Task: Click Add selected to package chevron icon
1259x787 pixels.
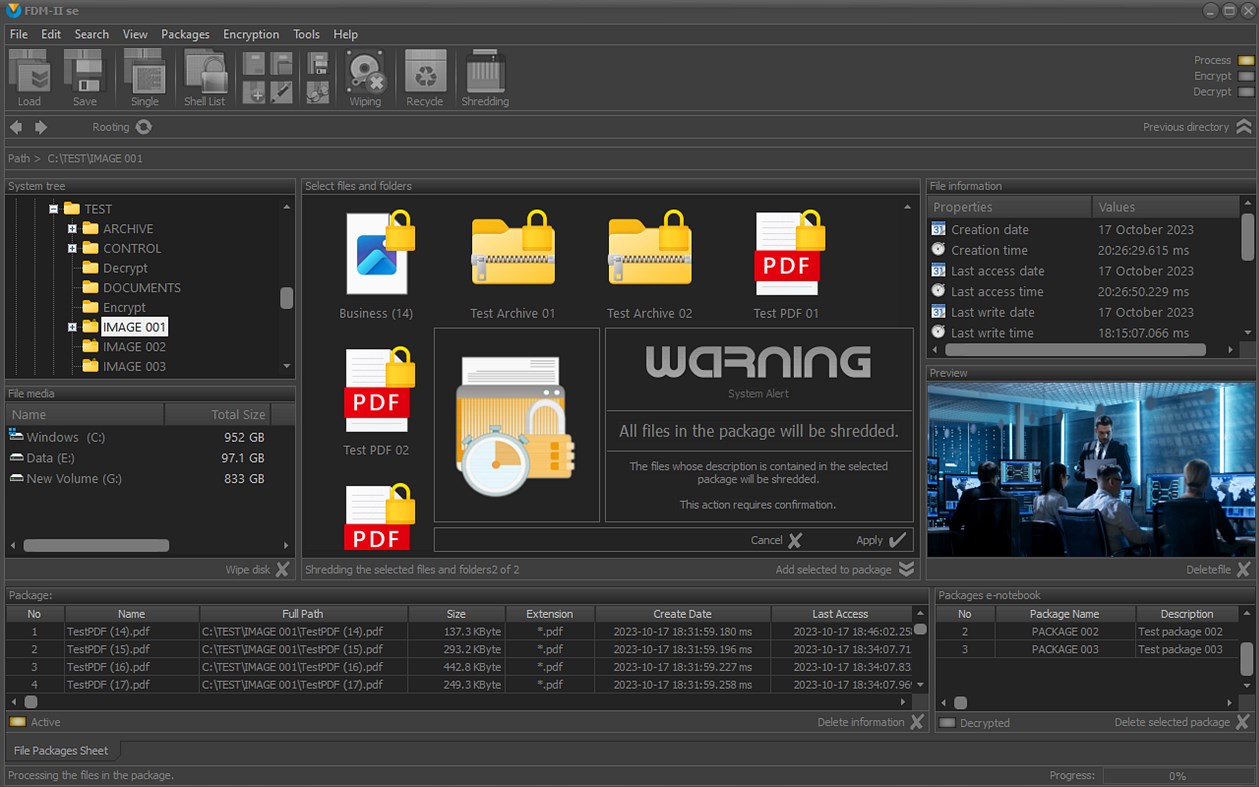Action: (x=906, y=569)
